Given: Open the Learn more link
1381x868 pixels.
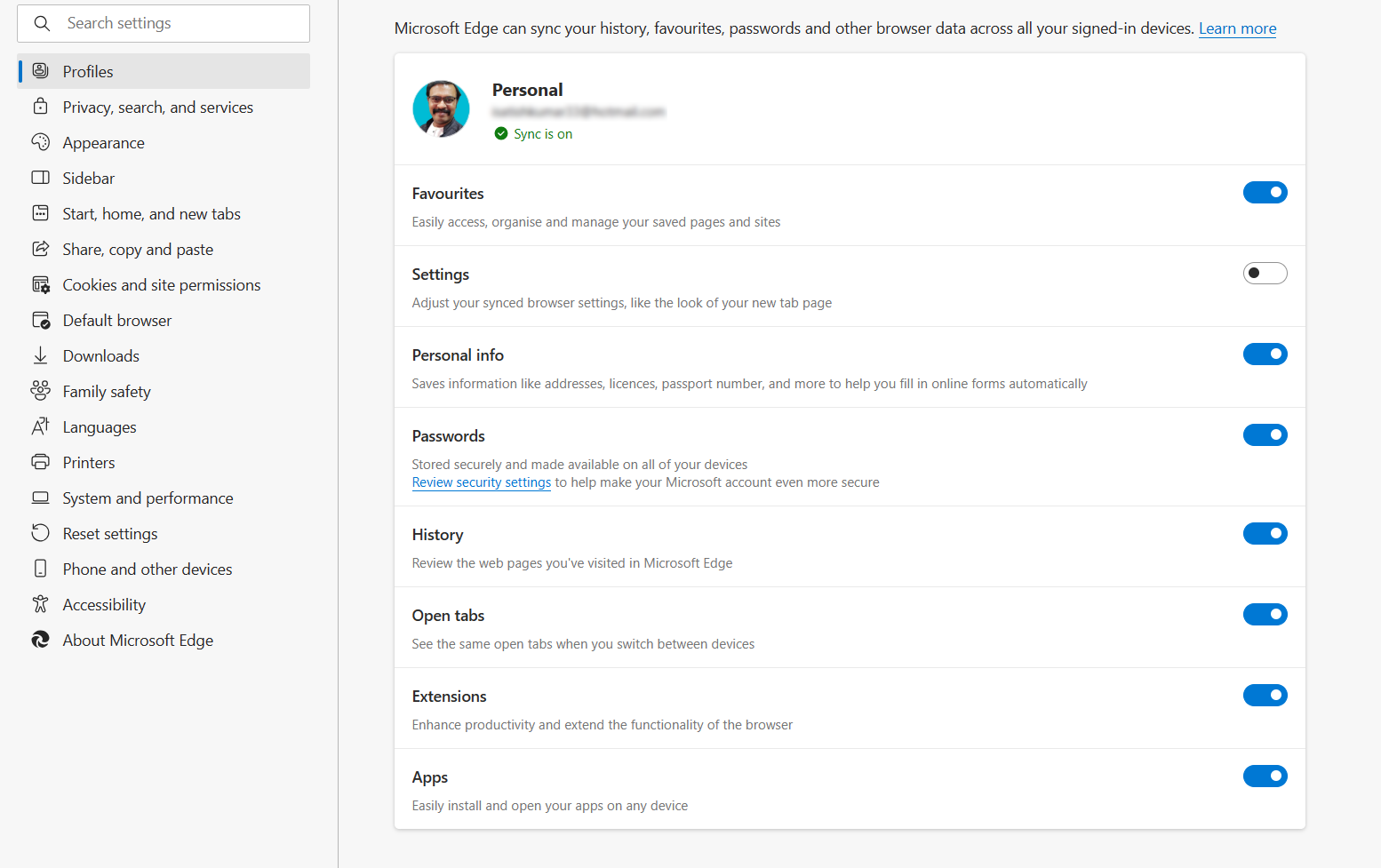Looking at the screenshot, I should coord(1237,28).
